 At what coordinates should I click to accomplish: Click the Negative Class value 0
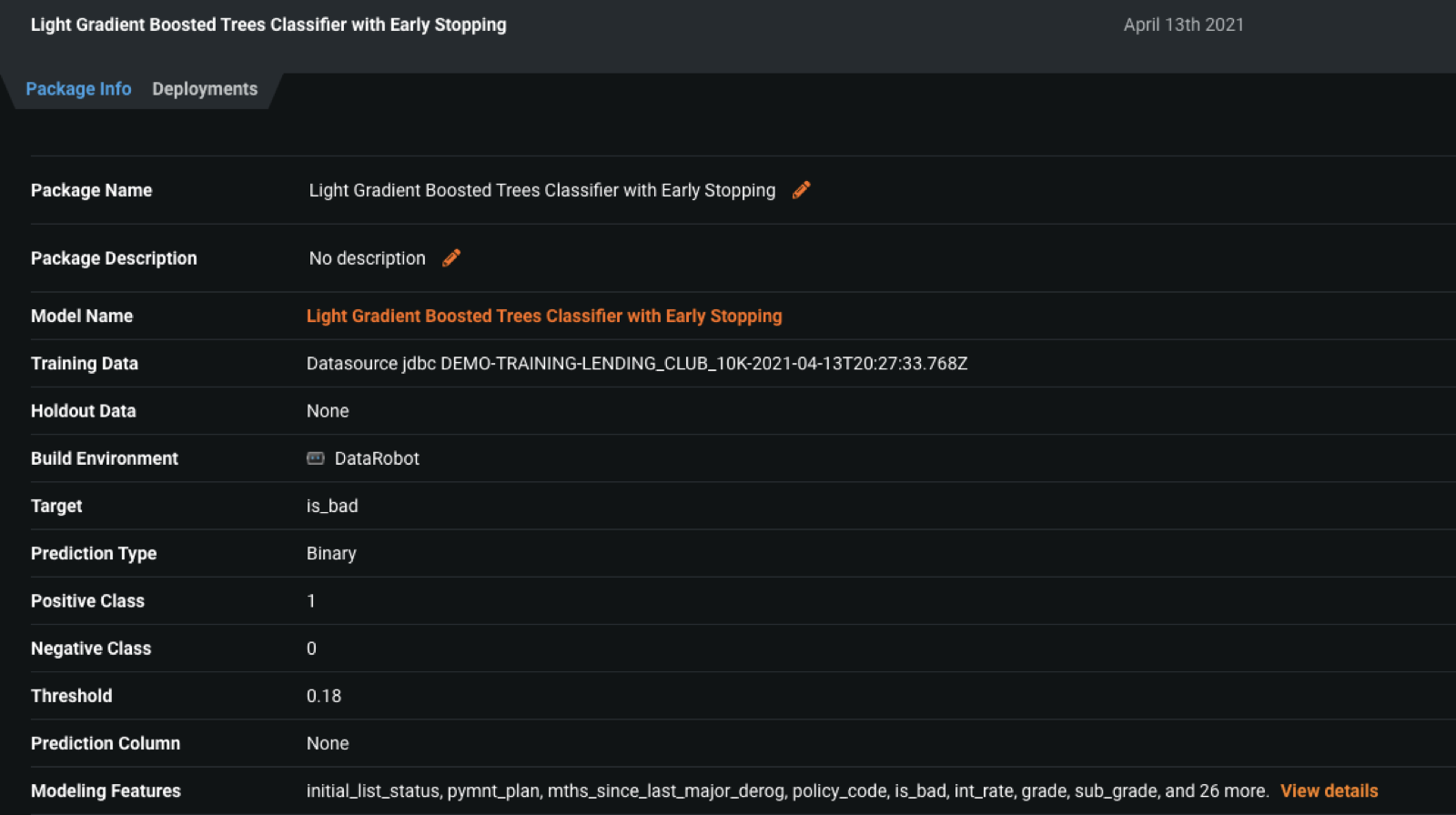(311, 649)
